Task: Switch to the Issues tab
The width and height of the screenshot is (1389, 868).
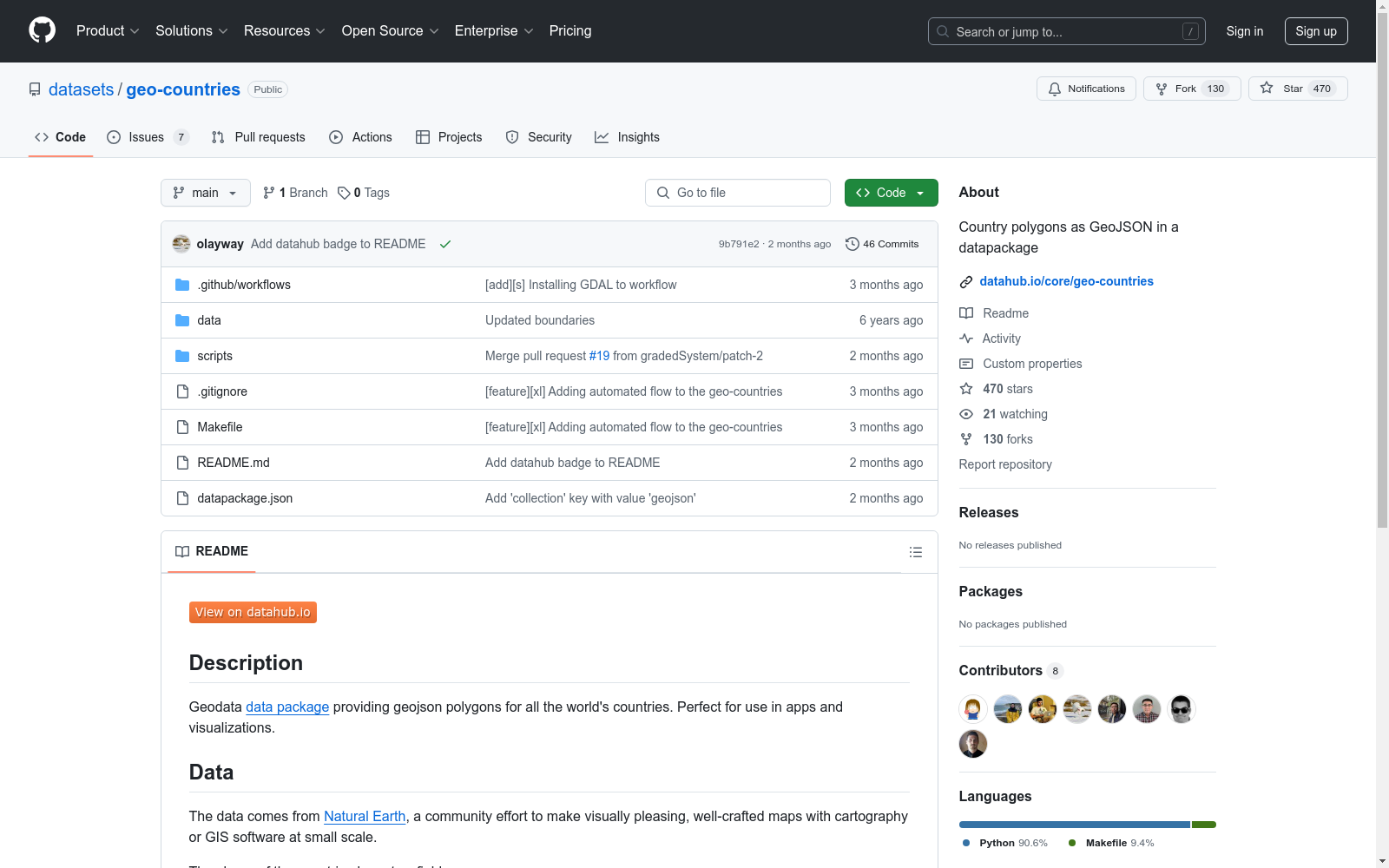Action: (148, 137)
